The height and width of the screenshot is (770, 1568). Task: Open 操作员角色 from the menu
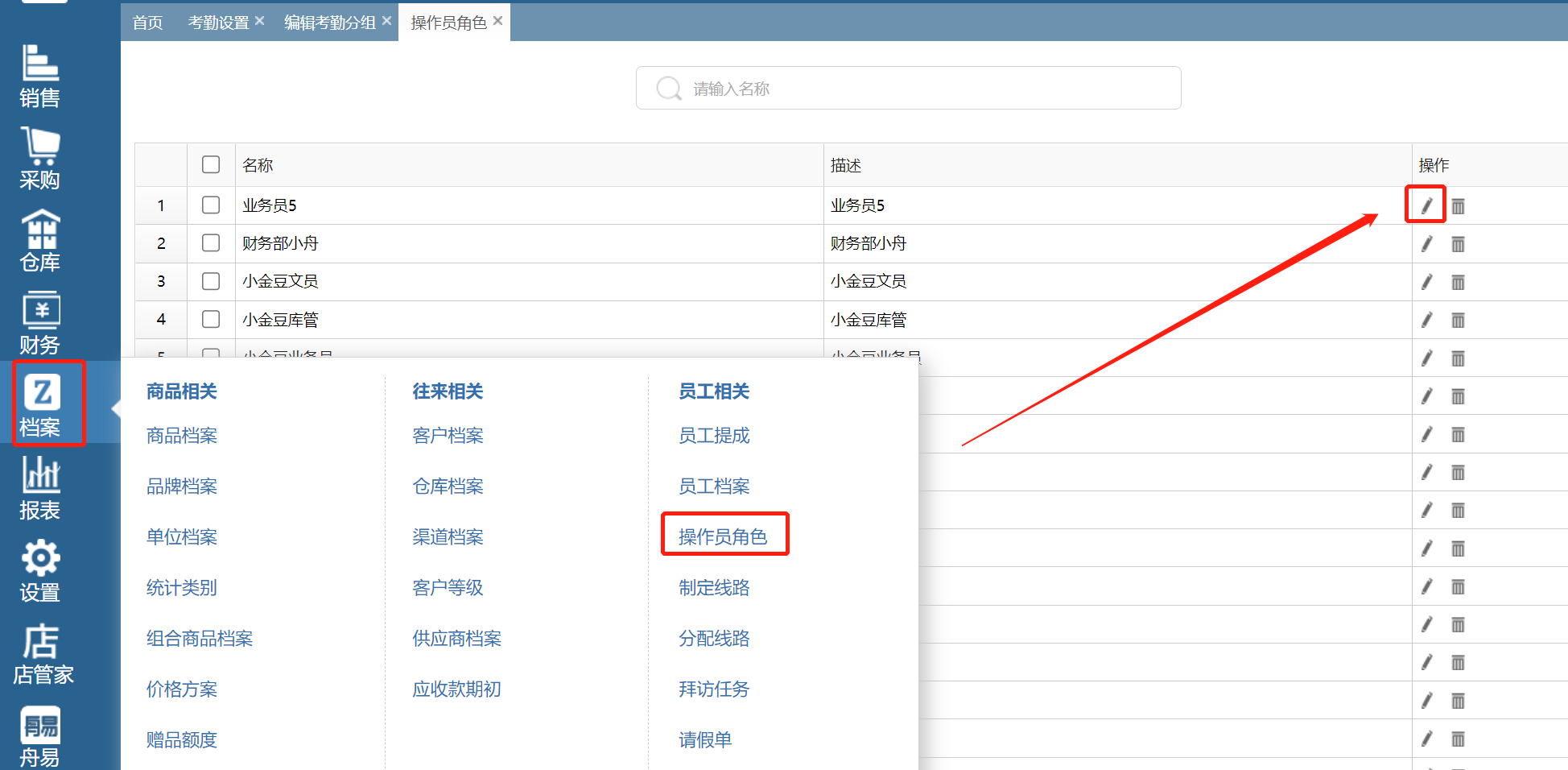723,537
